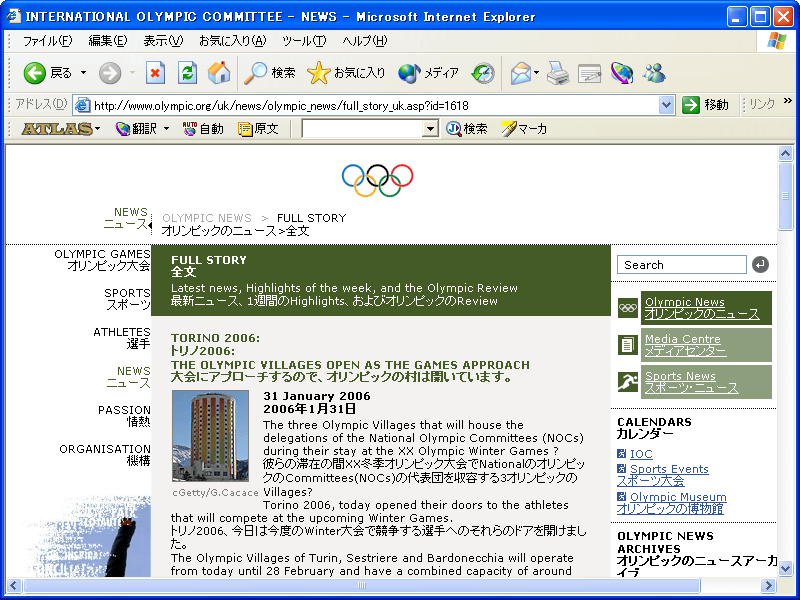The width and height of the screenshot is (800, 600).
Task: Select SPORTS in left navigation
Action: (x=127, y=299)
